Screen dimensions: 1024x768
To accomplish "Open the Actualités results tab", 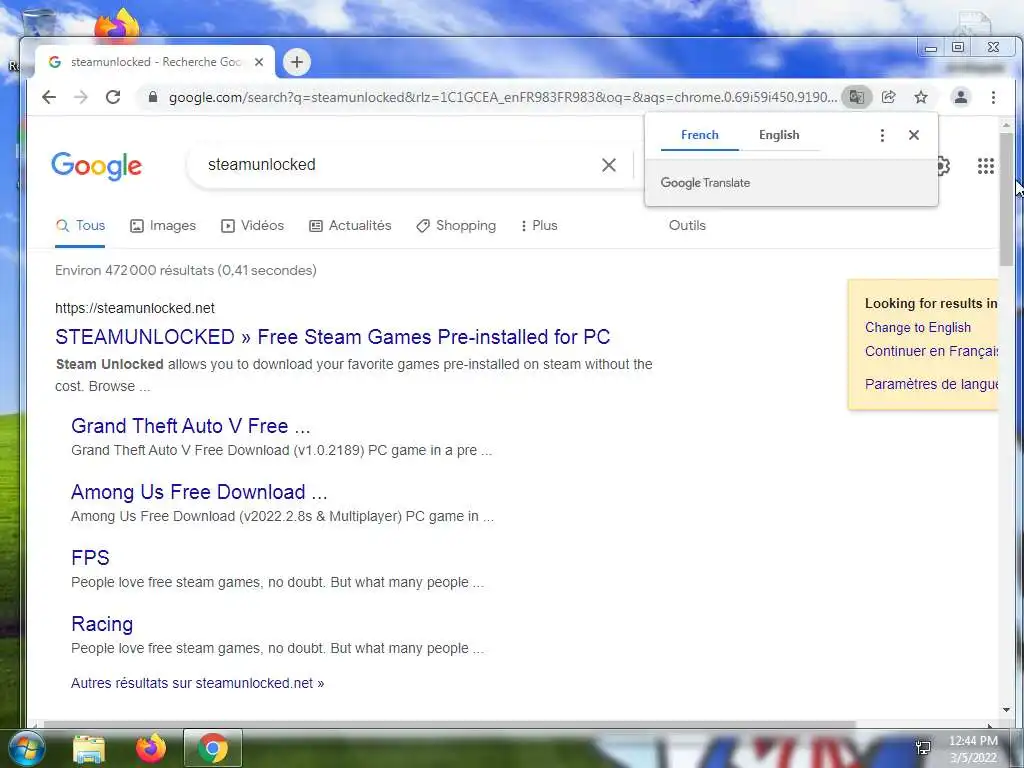I will [x=350, y=226].
